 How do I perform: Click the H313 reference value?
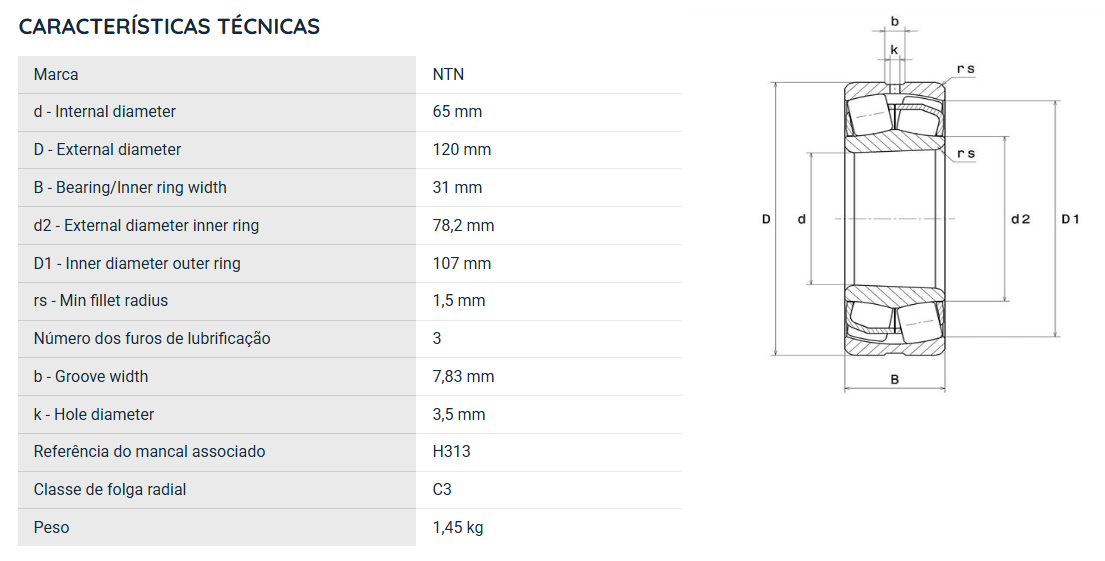[452, 452]
